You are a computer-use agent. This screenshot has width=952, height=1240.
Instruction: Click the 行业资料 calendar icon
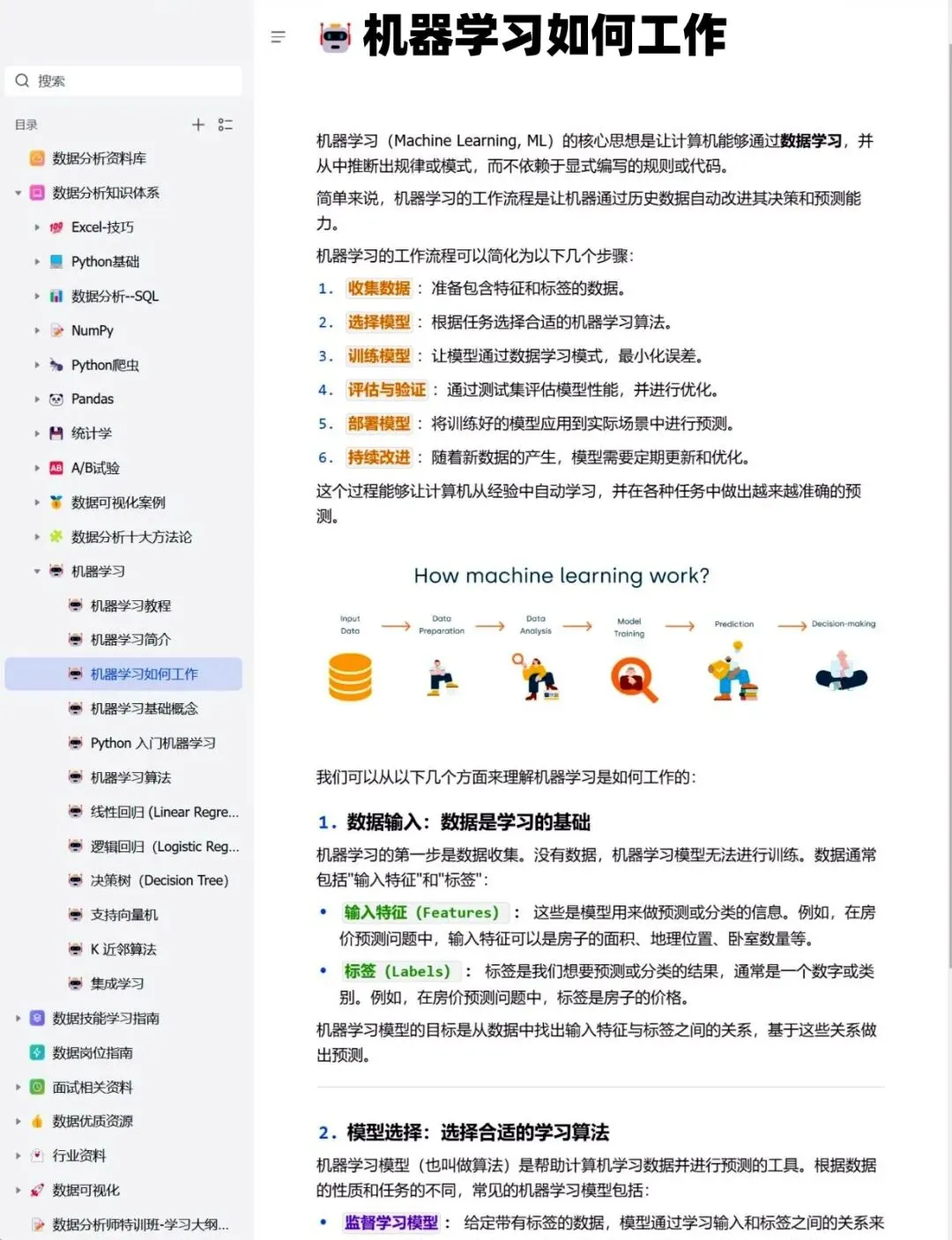pyautogui.click(x=37, y=1155)
